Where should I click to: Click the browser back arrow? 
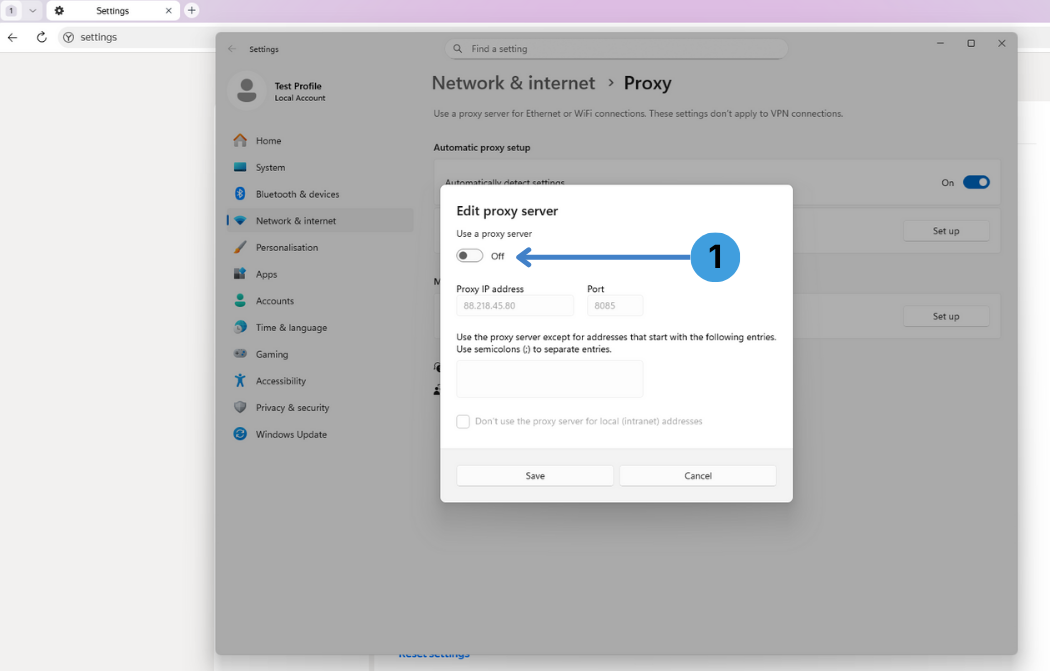click(x=12, y=38)
